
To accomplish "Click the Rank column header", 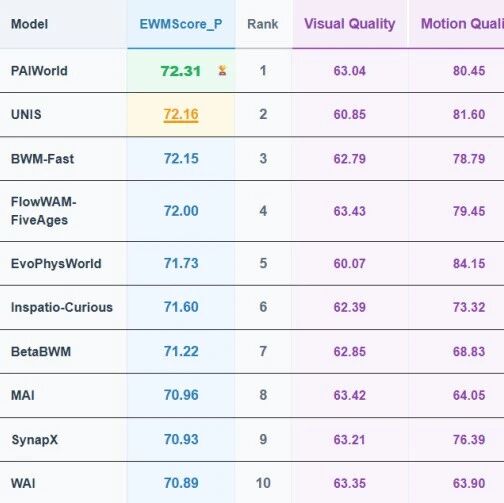I will (263, 24).
